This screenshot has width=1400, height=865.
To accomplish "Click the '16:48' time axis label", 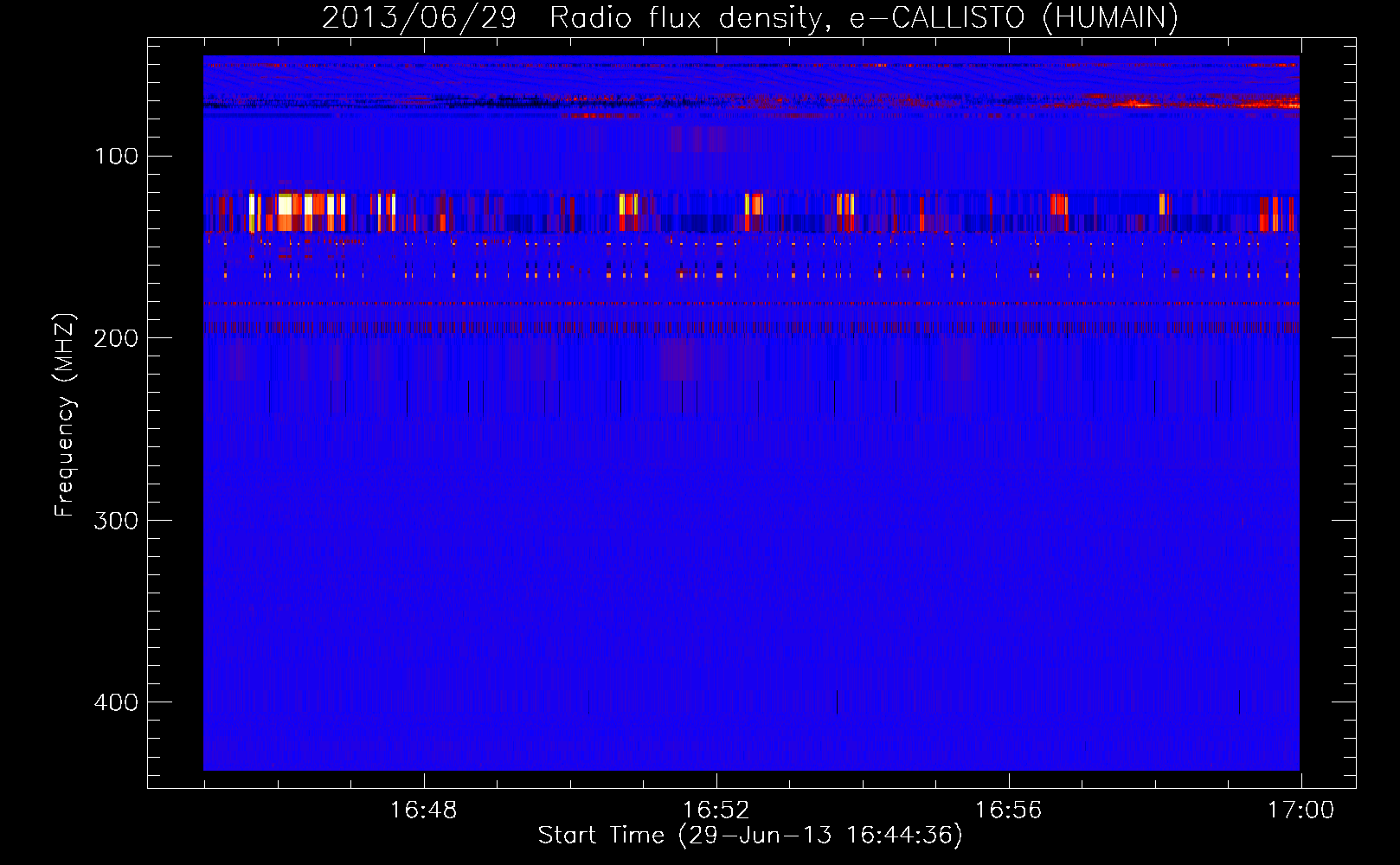I will pos(423,811).
